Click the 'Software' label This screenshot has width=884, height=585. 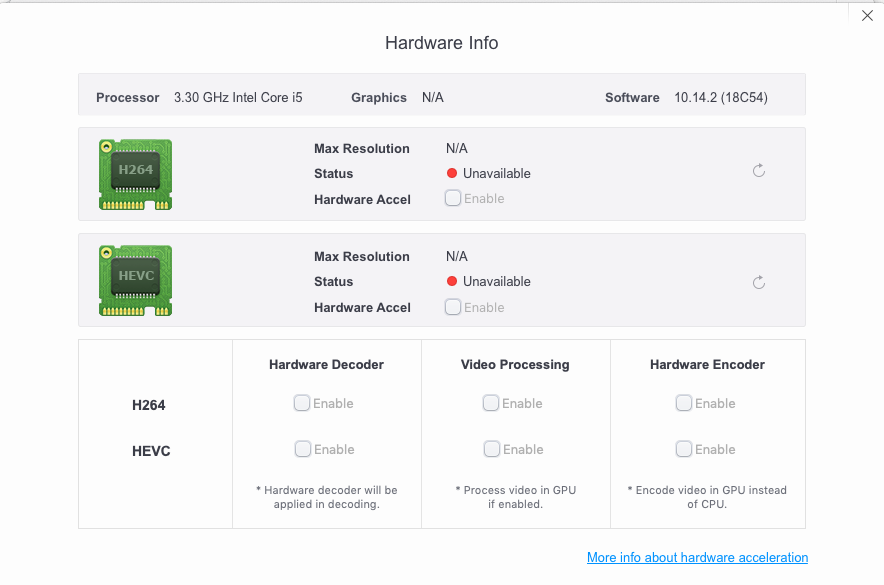click(632, 98)
